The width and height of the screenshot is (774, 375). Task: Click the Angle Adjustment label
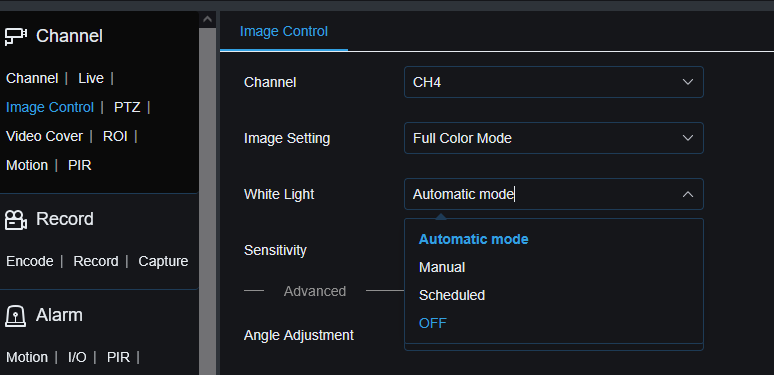coord(299,336)
